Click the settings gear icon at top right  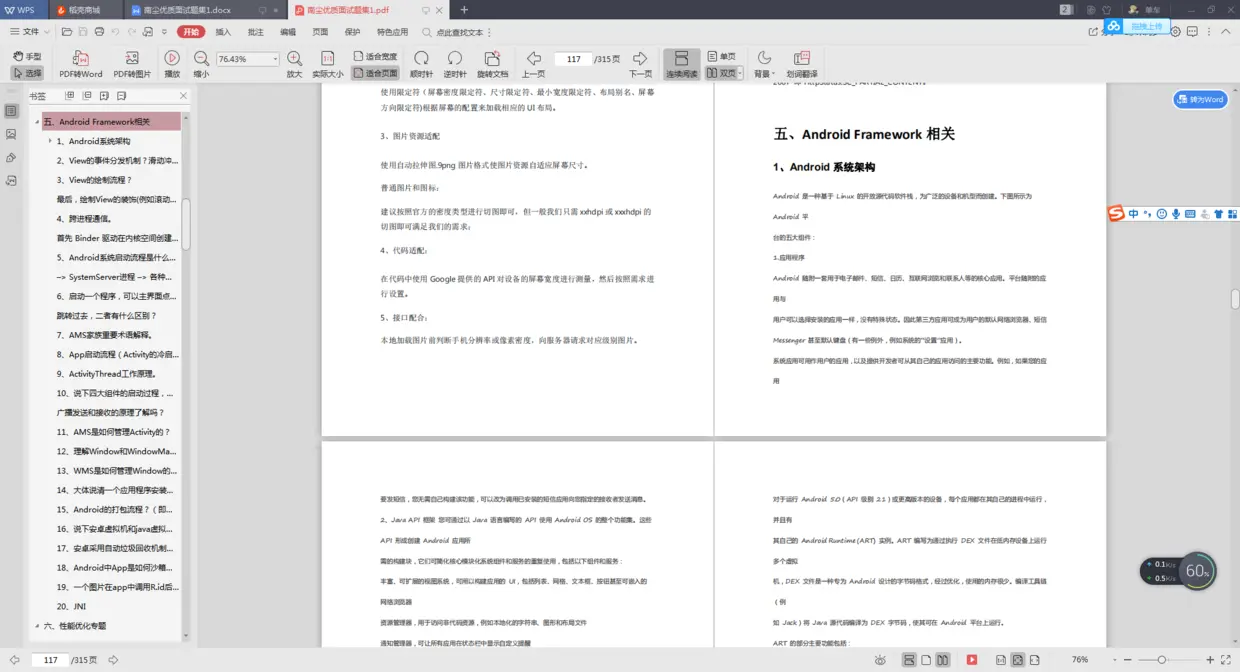coord(1176,32)
